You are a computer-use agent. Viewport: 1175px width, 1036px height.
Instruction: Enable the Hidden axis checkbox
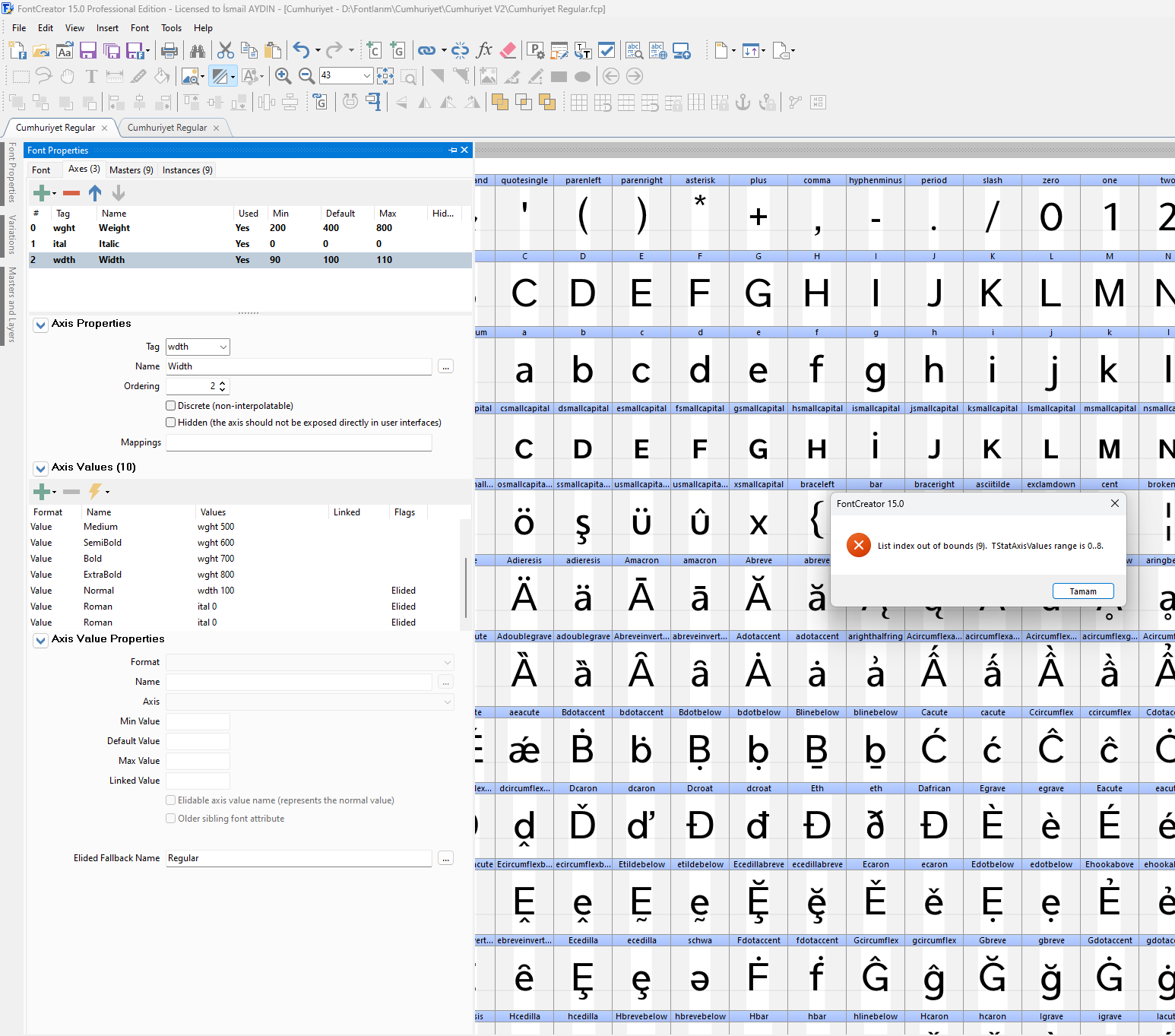click(x=171, y=423)
